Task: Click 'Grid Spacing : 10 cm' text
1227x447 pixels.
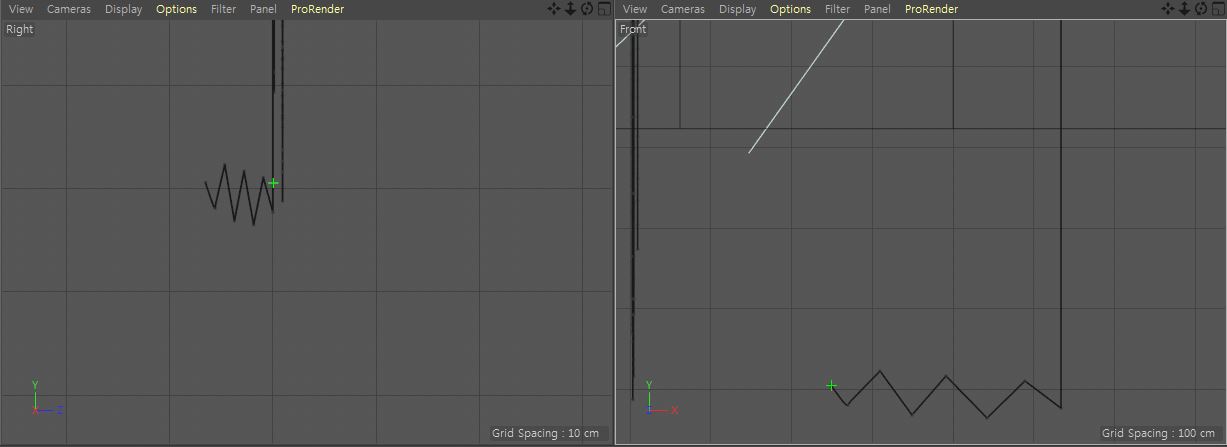Action: tap(545, 433)
